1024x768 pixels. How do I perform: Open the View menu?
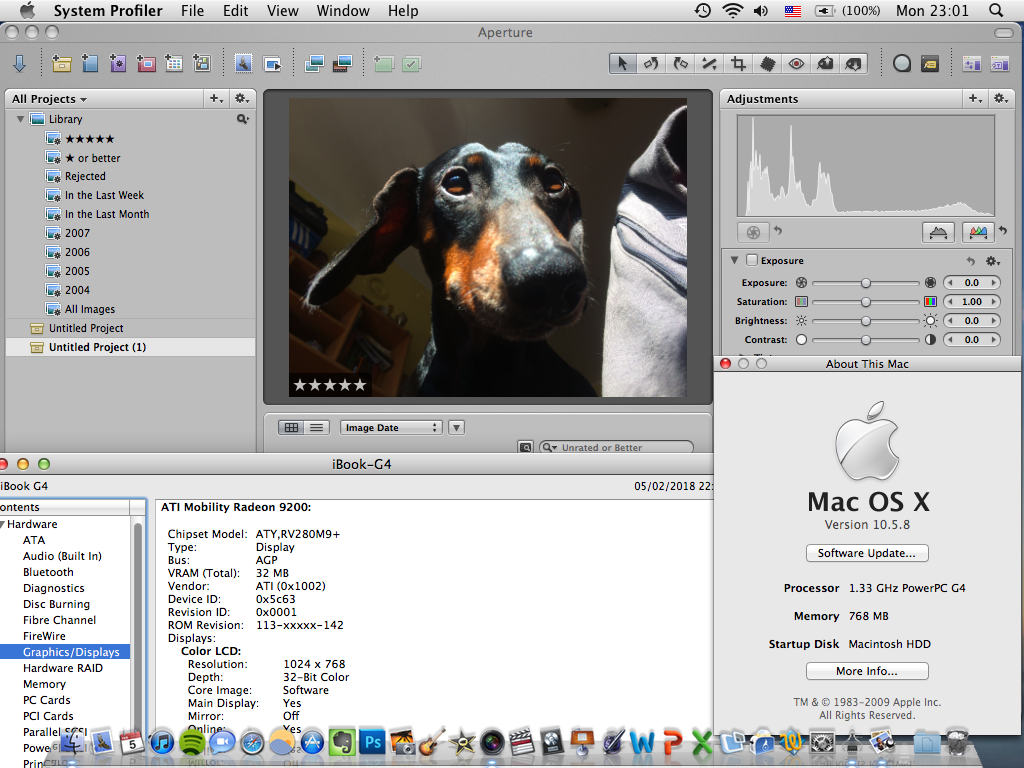(x=283, y=10)
